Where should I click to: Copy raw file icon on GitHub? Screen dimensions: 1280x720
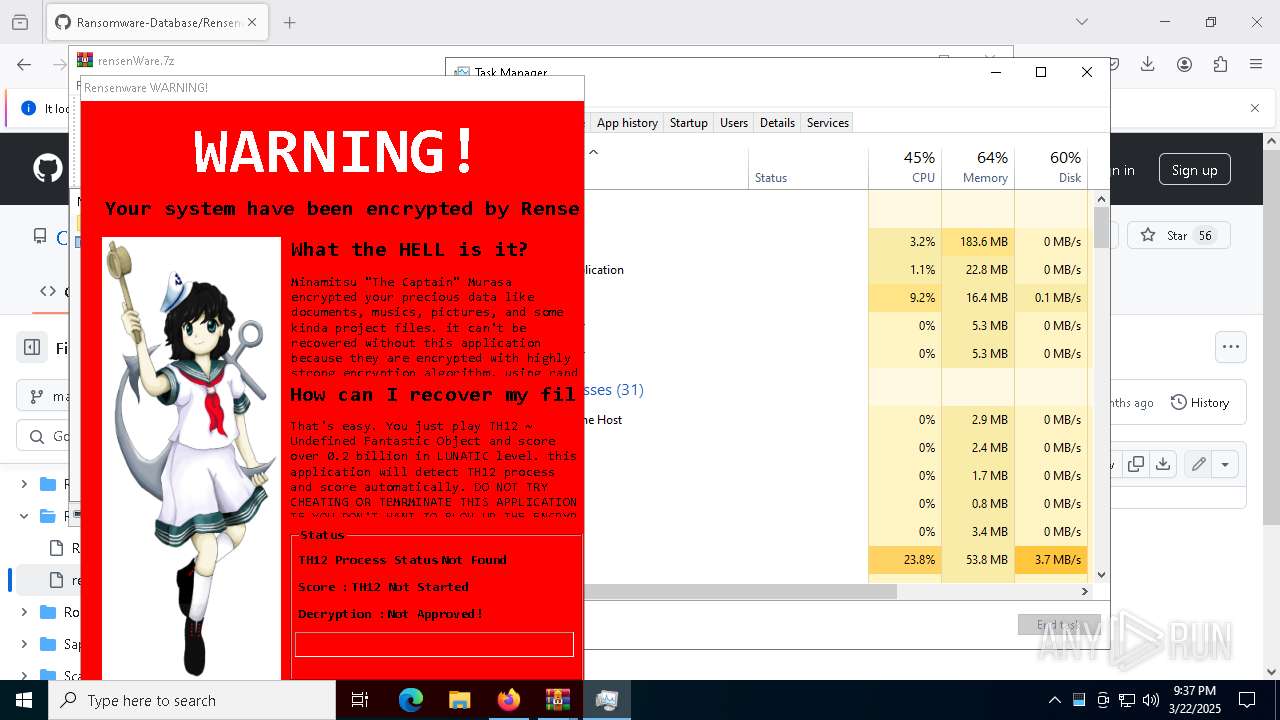[x=1136, y=464]
